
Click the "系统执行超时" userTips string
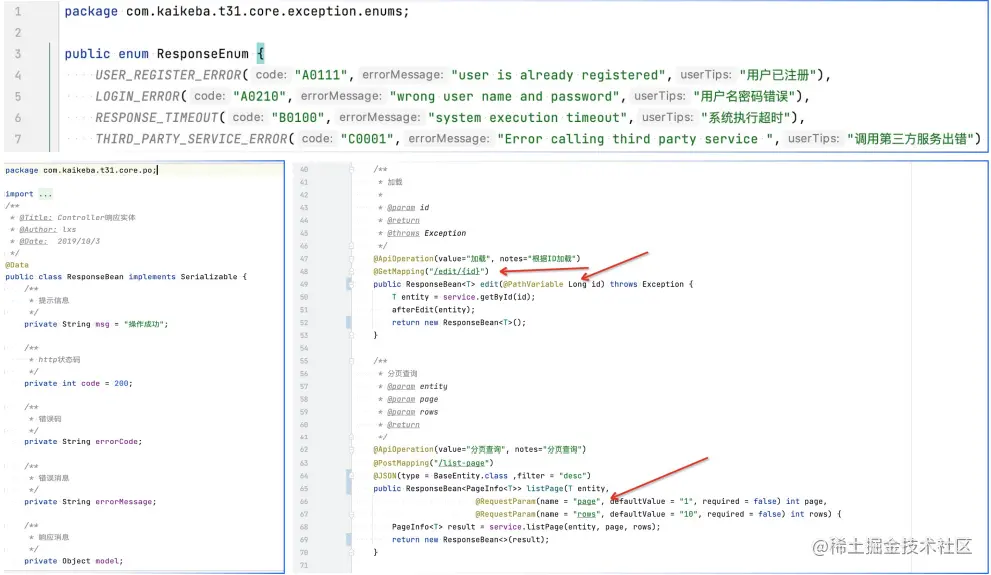tap(746, 118)
